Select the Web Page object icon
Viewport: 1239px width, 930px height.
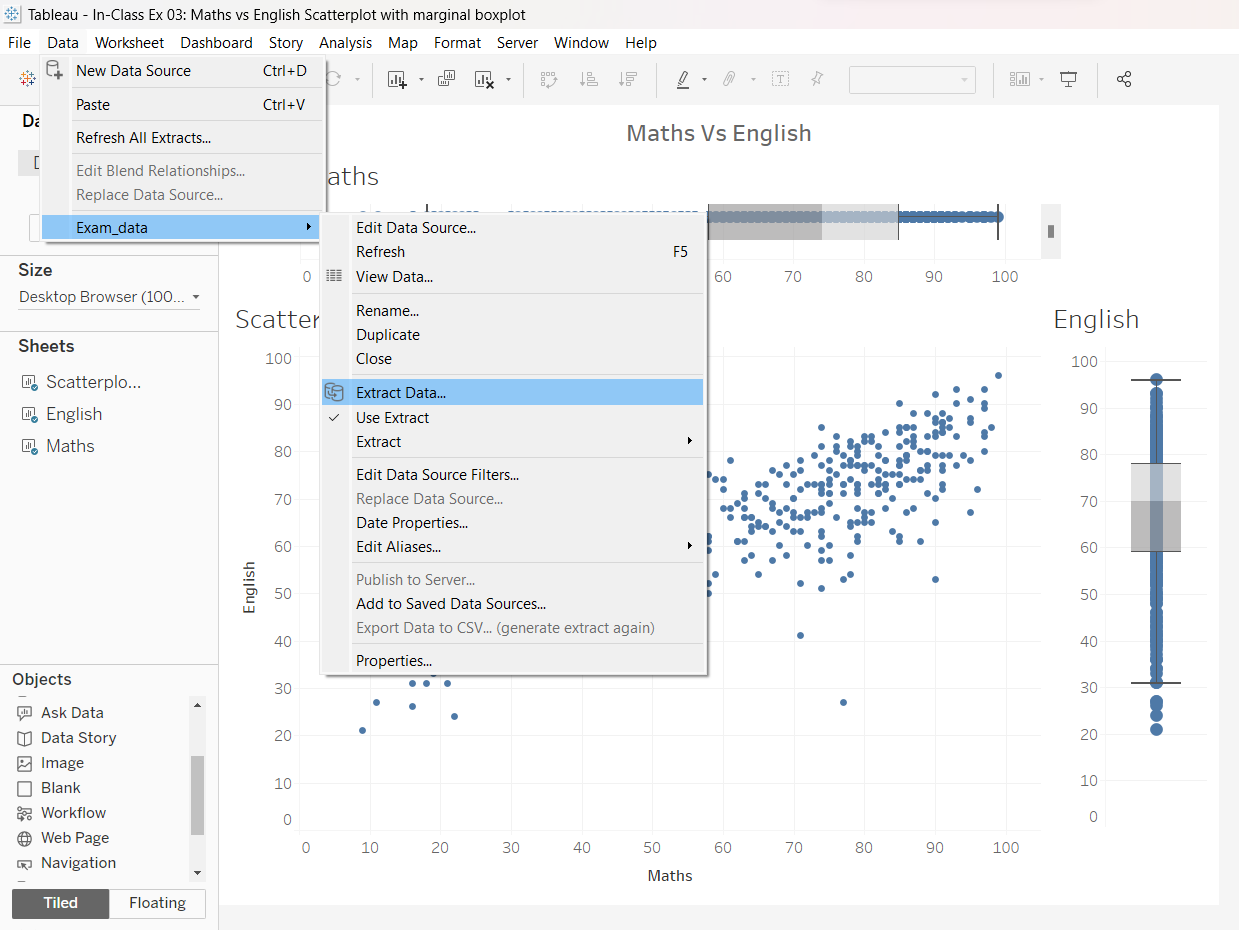(x=25, y=838)
